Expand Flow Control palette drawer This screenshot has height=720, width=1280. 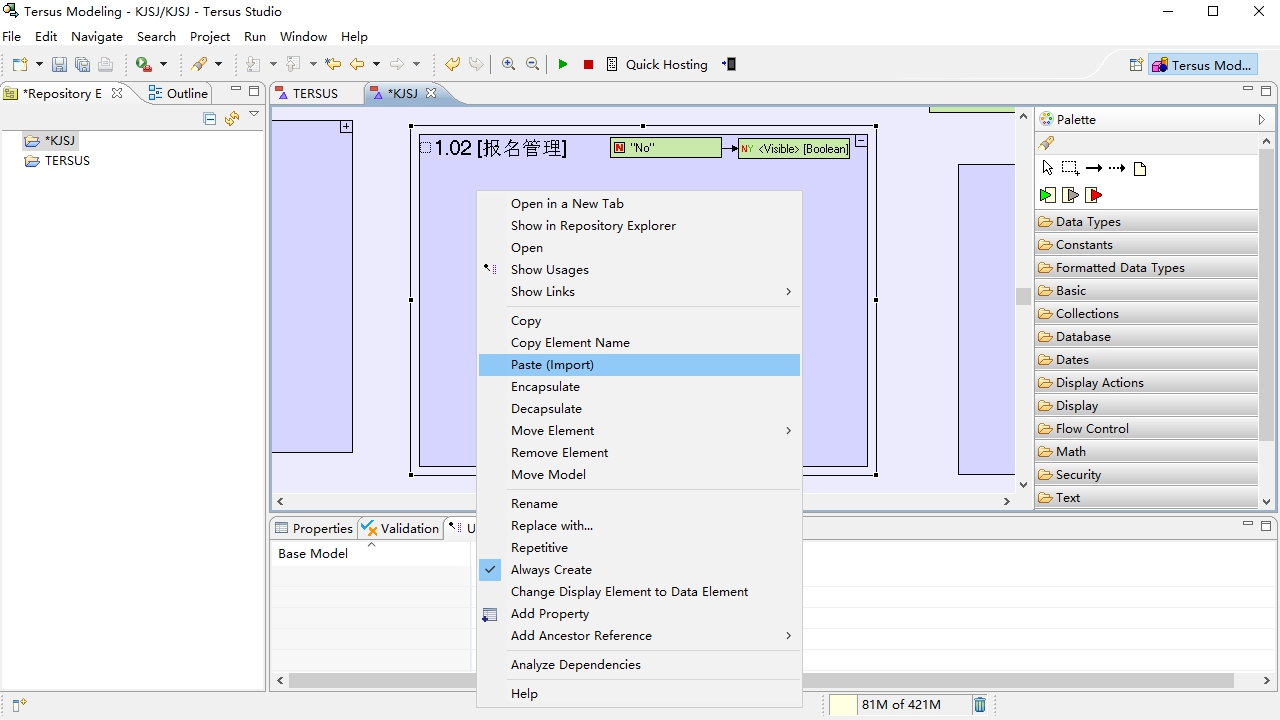[x=1146, y=428]
